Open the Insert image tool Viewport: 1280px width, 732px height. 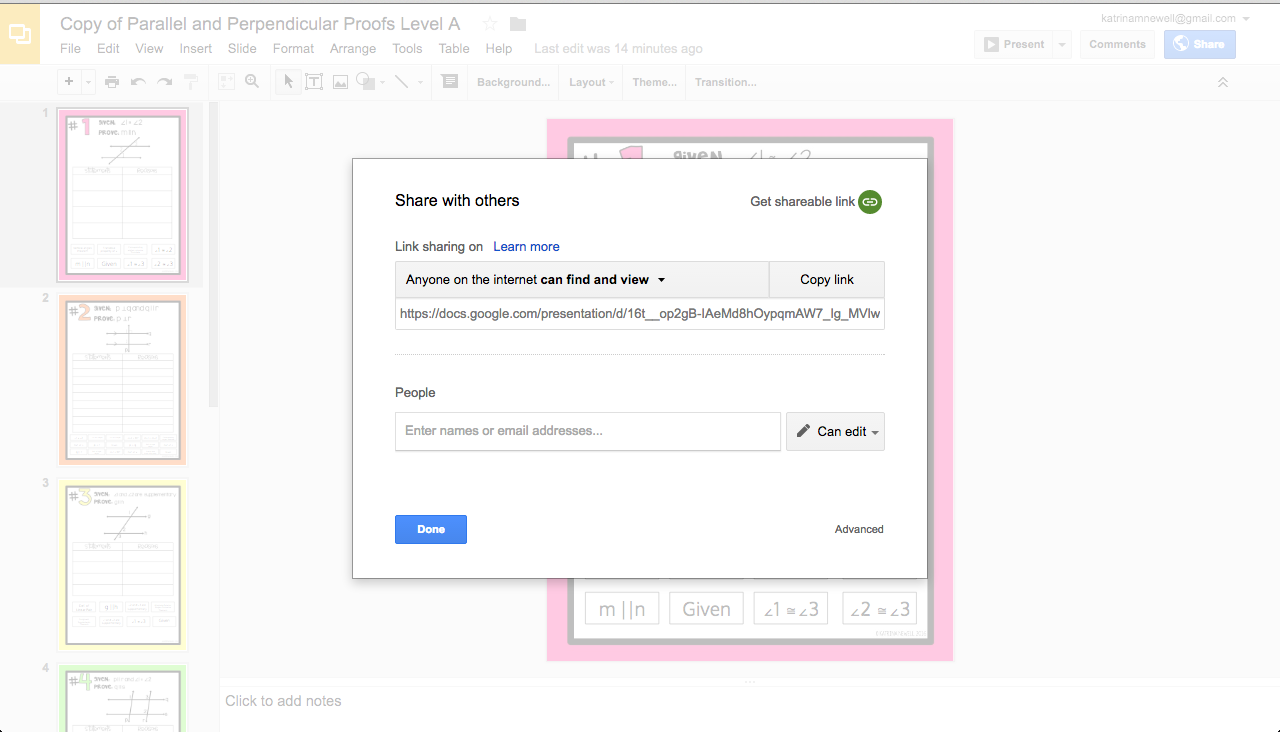point(340,81)
